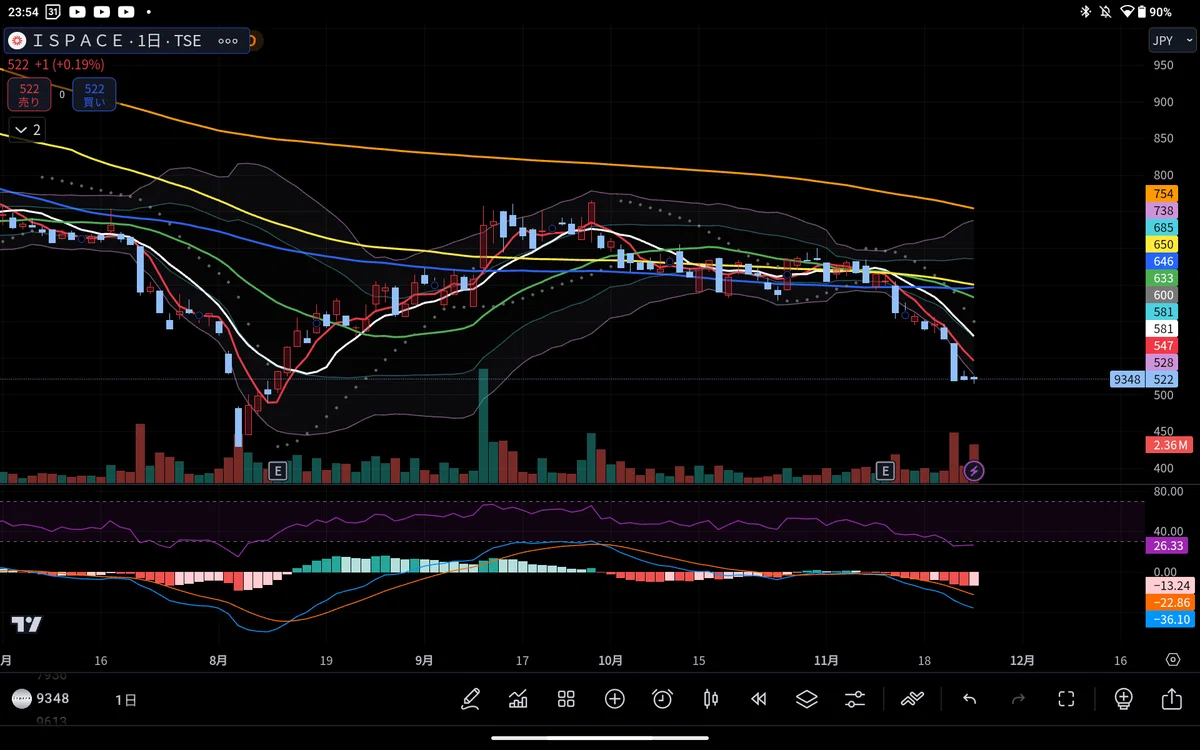
Task: Tap the muted notifications bell icon
Action: coord(1107,12)
